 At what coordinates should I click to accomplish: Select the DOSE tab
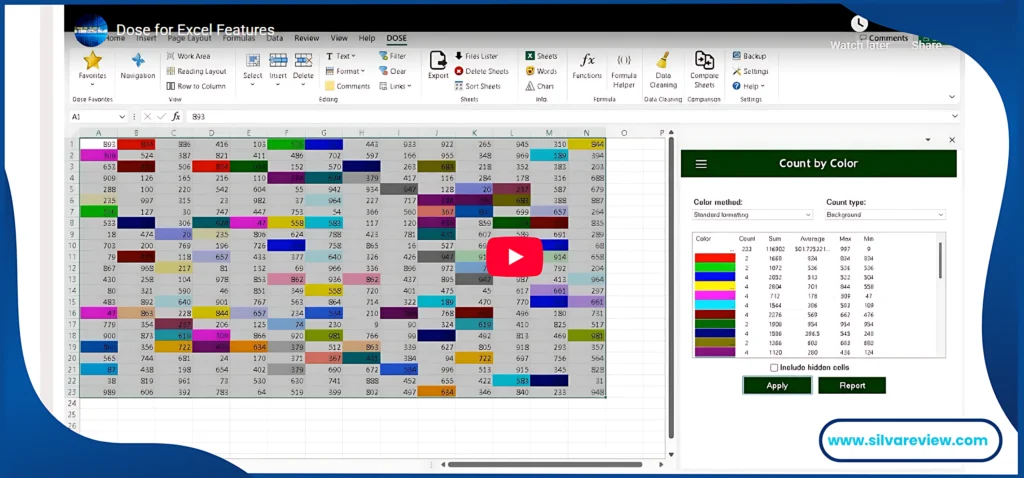point(396,39)
